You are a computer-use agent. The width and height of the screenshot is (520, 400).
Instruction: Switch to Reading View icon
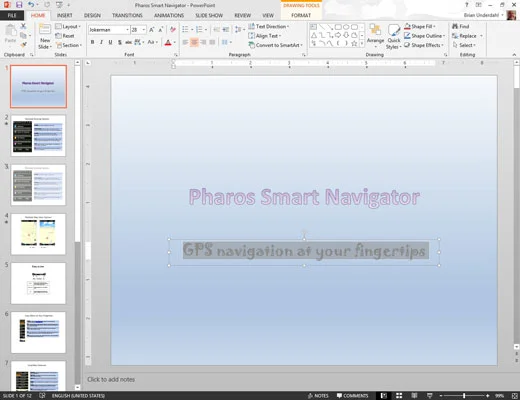pyautogui.click(x=414, y=396)
